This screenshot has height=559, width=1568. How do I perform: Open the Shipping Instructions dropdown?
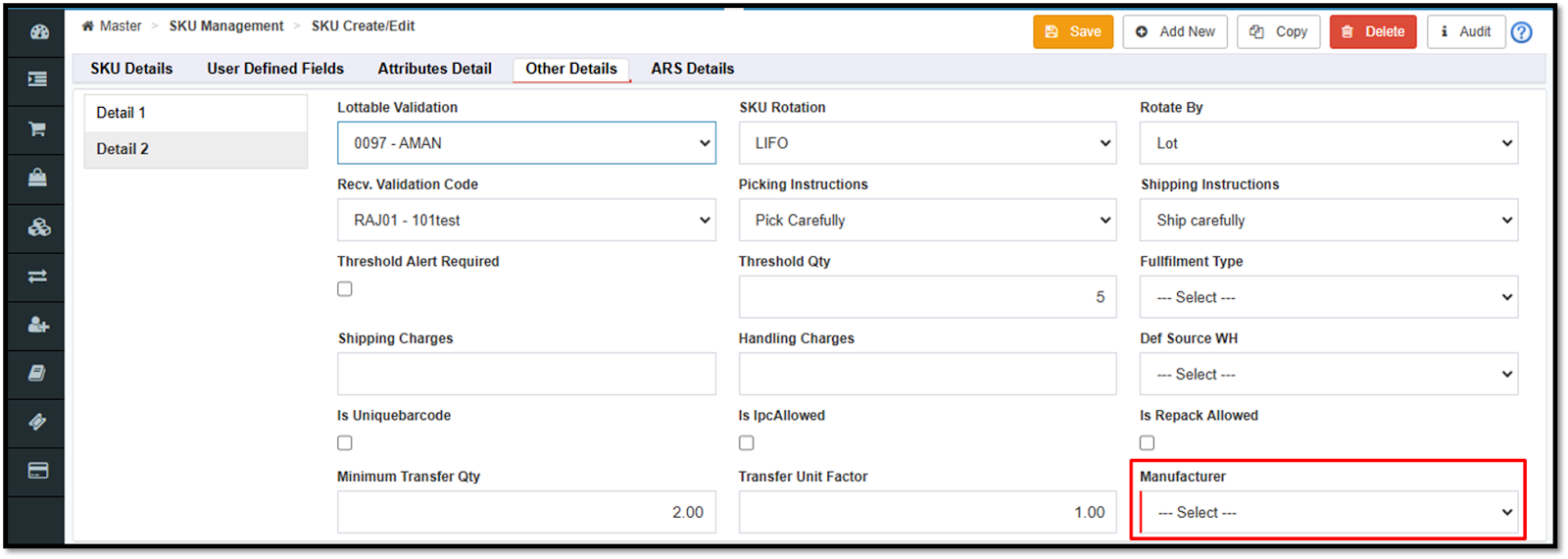pyautogui.click(x=1329, y=221)
